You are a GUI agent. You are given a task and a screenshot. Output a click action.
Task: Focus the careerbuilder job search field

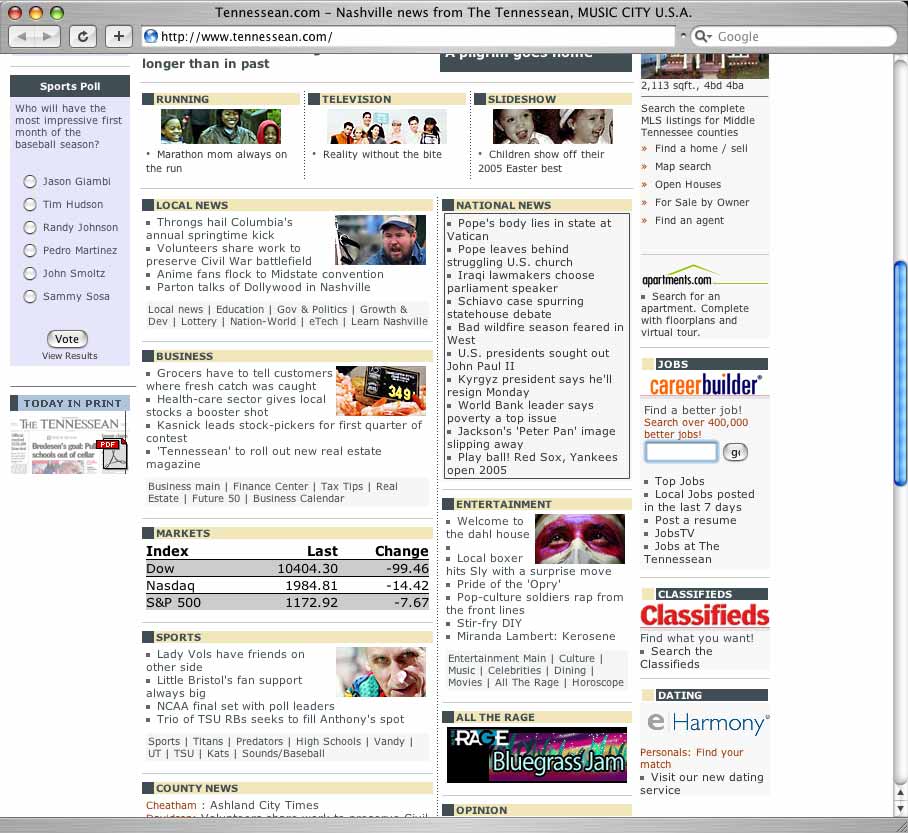click(682, 452)
